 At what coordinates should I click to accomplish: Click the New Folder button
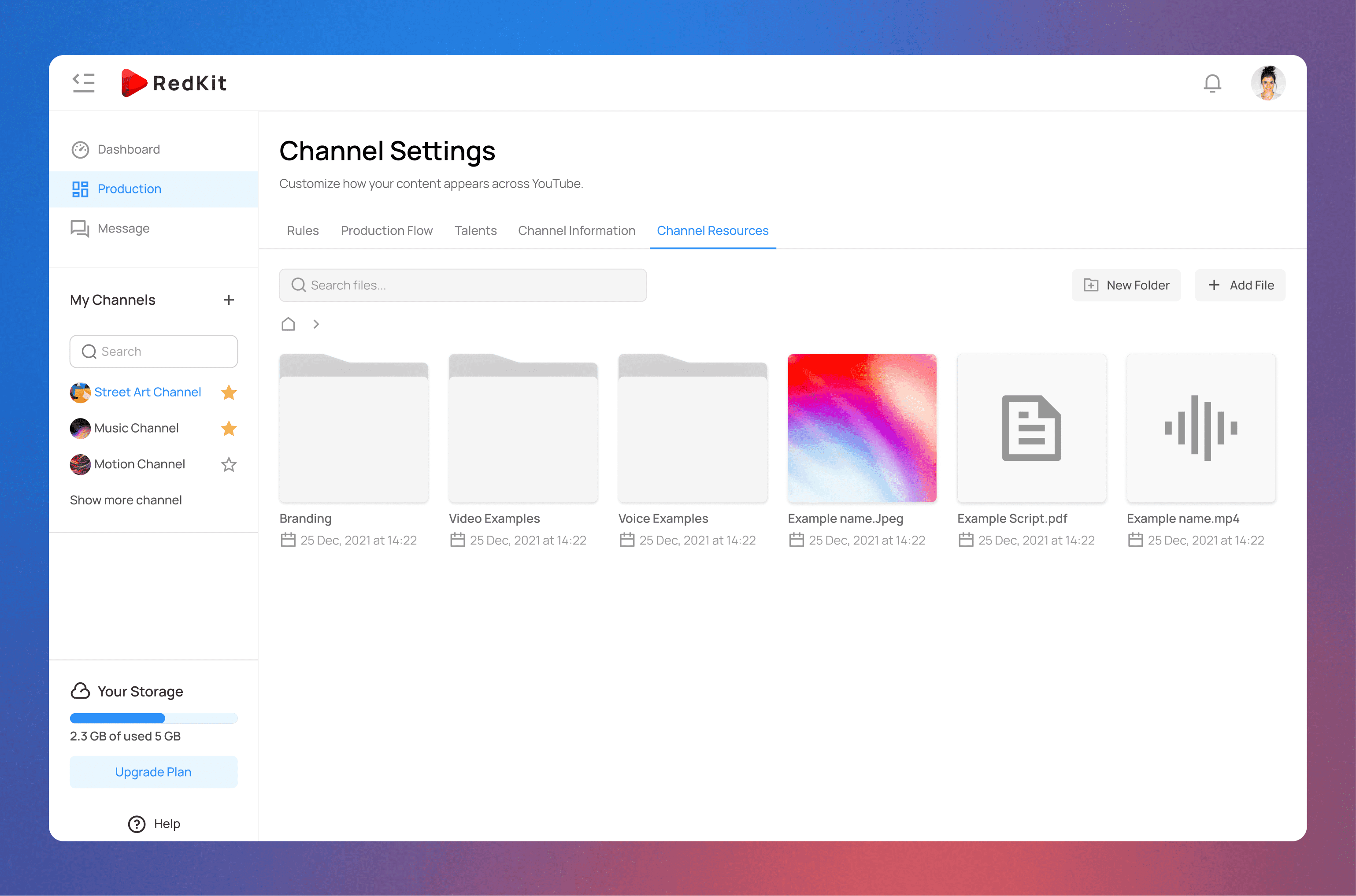1126,285
